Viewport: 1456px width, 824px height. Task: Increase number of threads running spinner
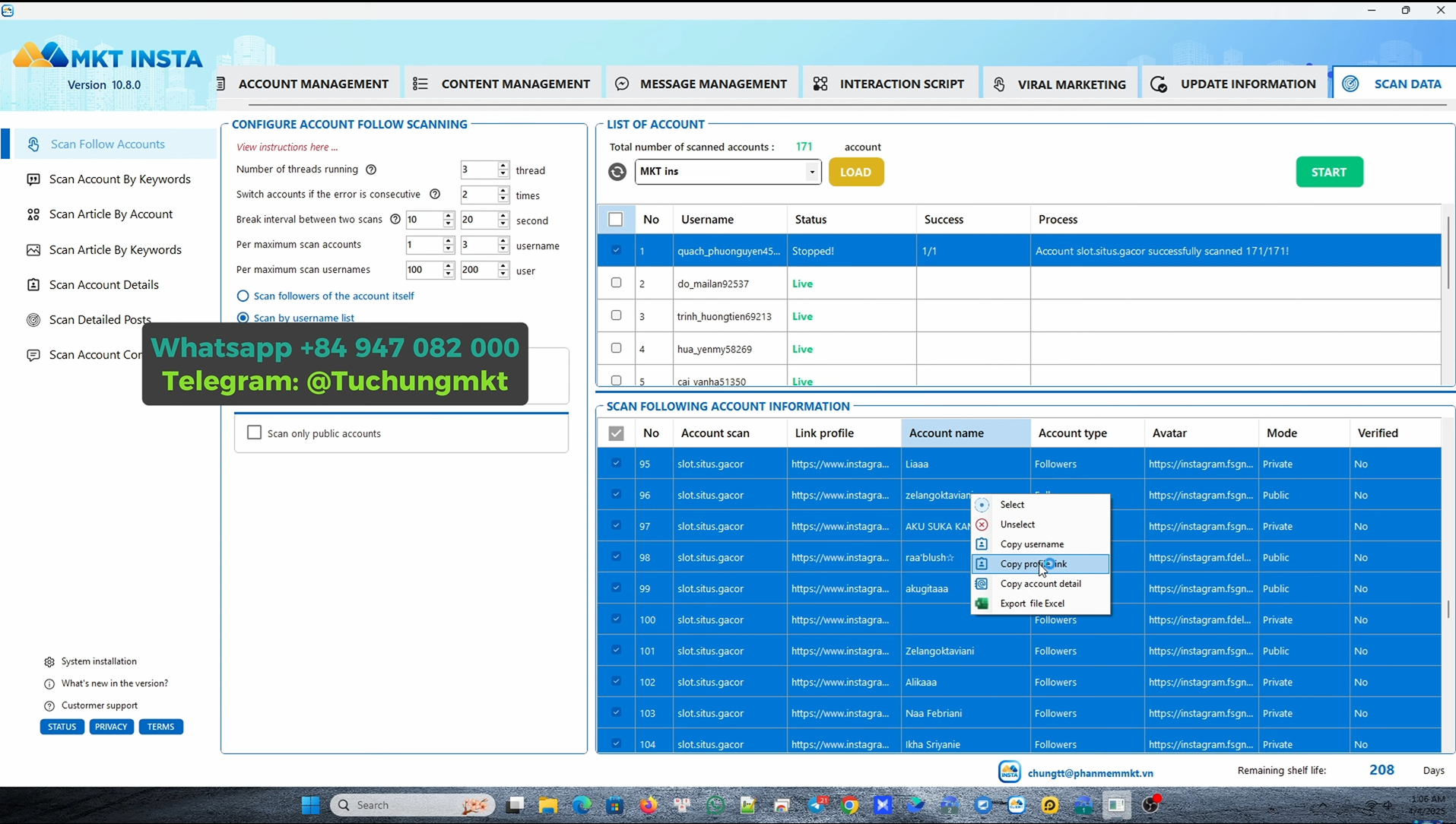[x=503, y=166]
